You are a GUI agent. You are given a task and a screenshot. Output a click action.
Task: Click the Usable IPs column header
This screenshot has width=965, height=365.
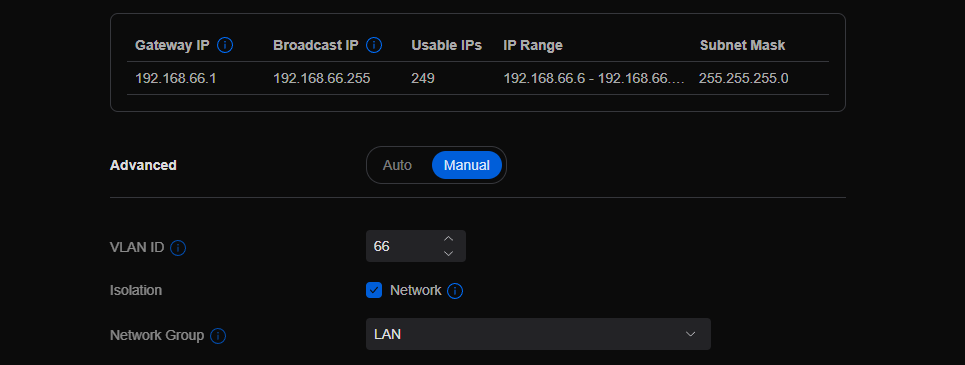click(x=446, y=46)
